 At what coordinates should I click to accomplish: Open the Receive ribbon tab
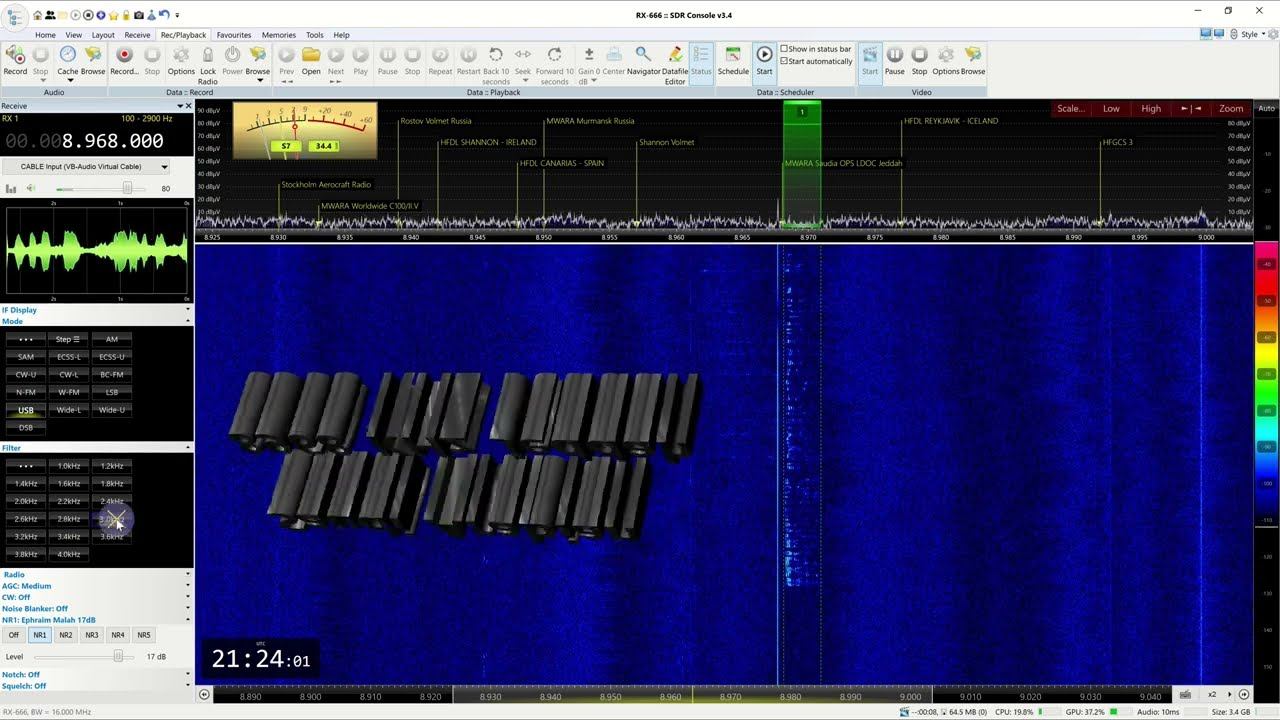pos(137,35)
